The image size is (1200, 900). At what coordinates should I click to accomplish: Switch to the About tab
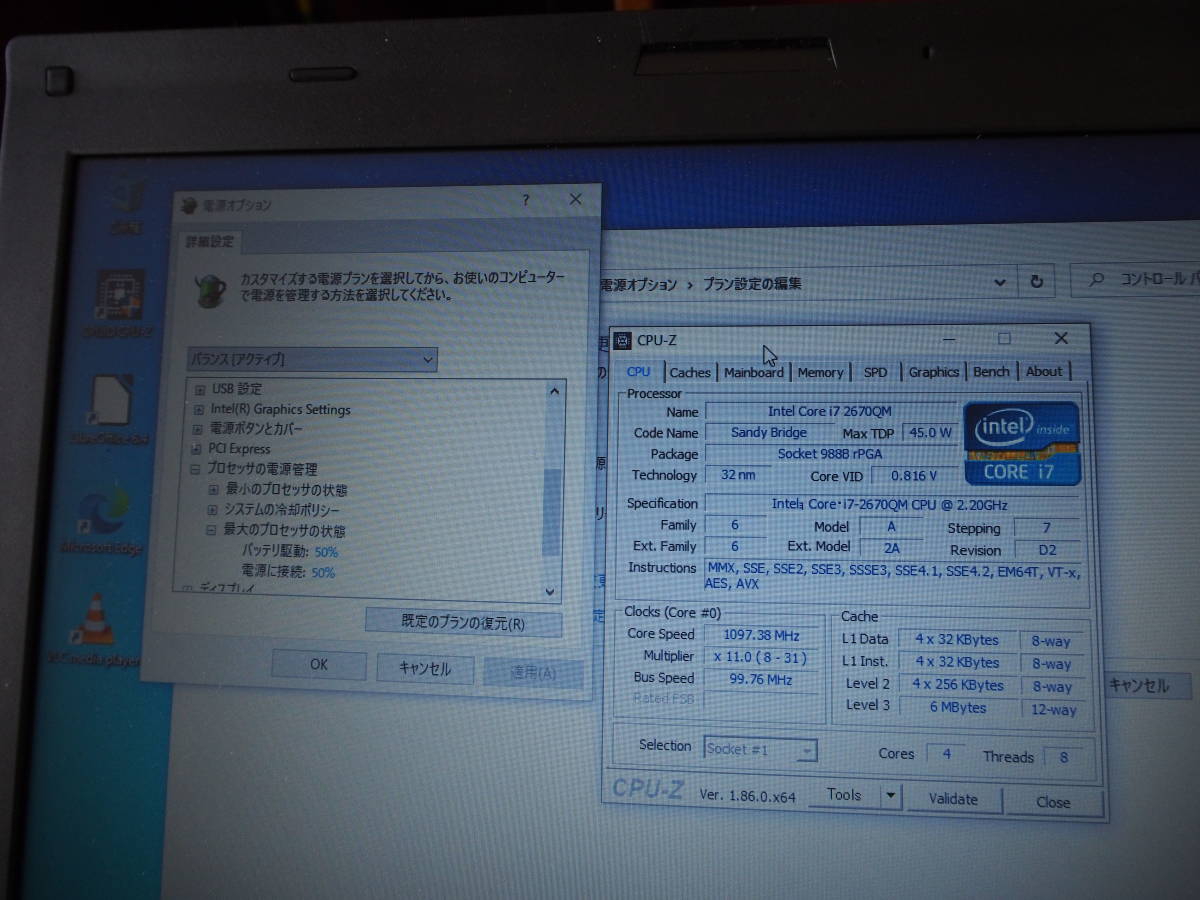tap(1044, 371)
